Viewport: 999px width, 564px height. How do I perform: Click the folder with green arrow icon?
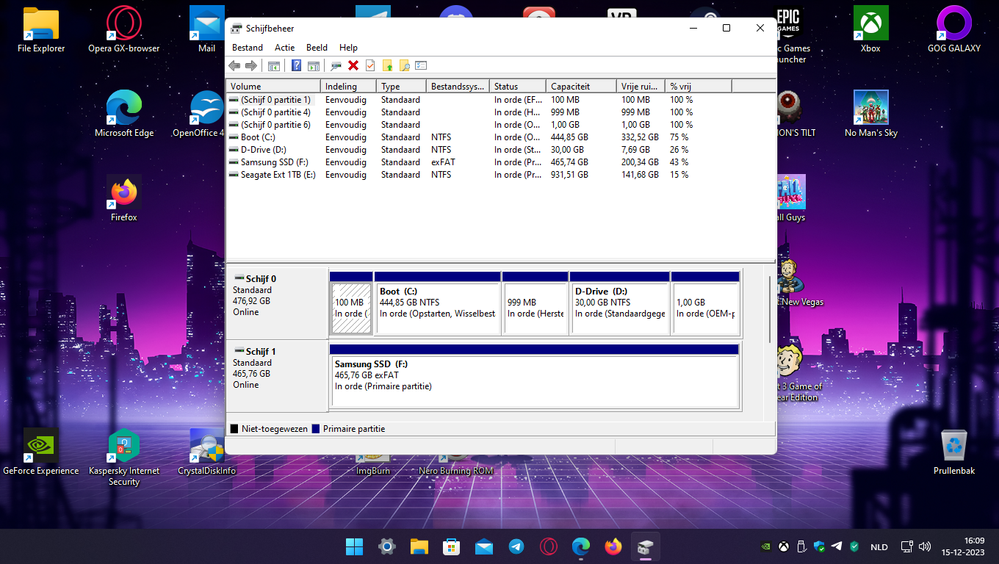click(x=387, y=66)
